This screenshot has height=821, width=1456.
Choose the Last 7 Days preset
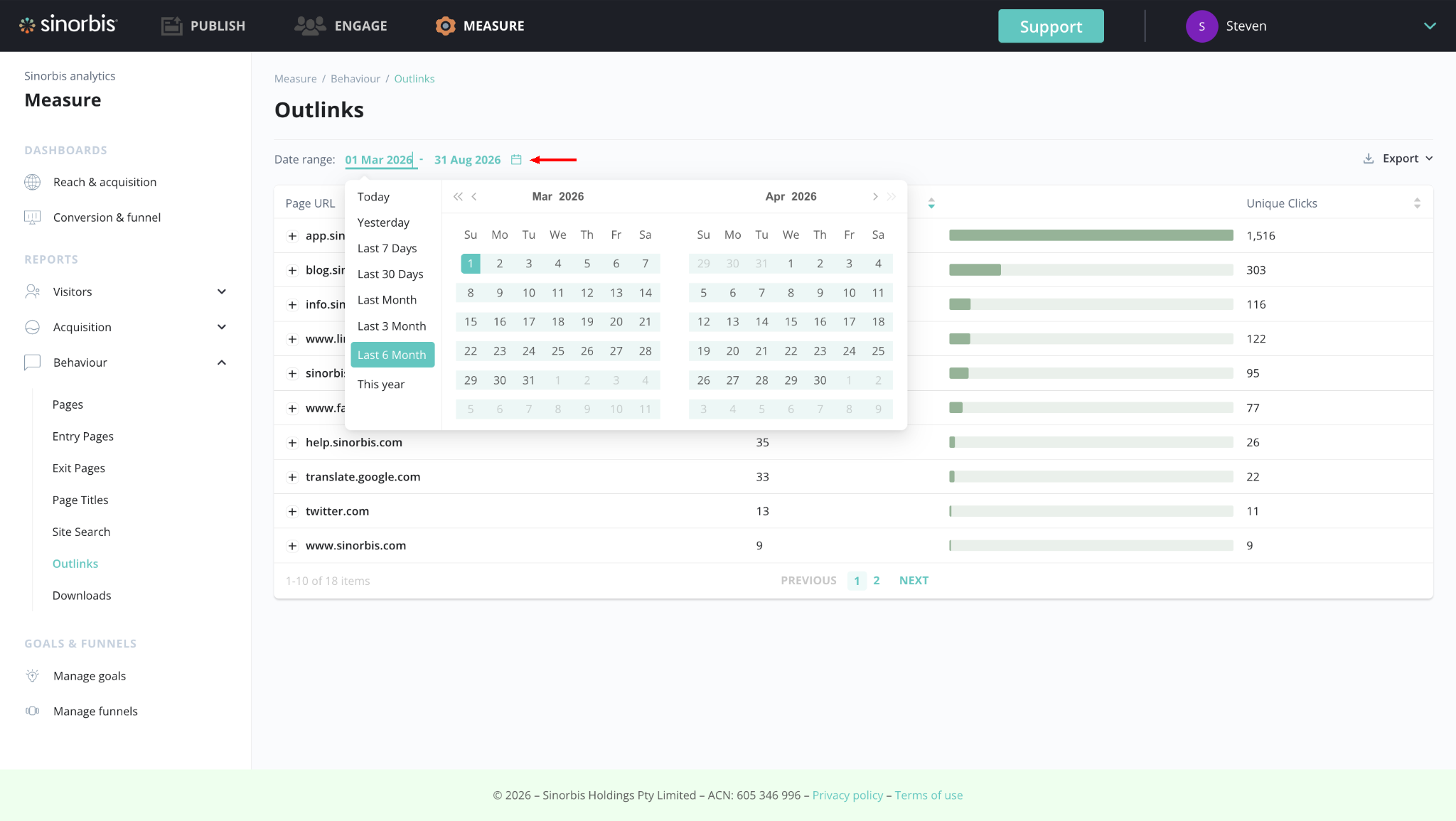click(387, 248)
